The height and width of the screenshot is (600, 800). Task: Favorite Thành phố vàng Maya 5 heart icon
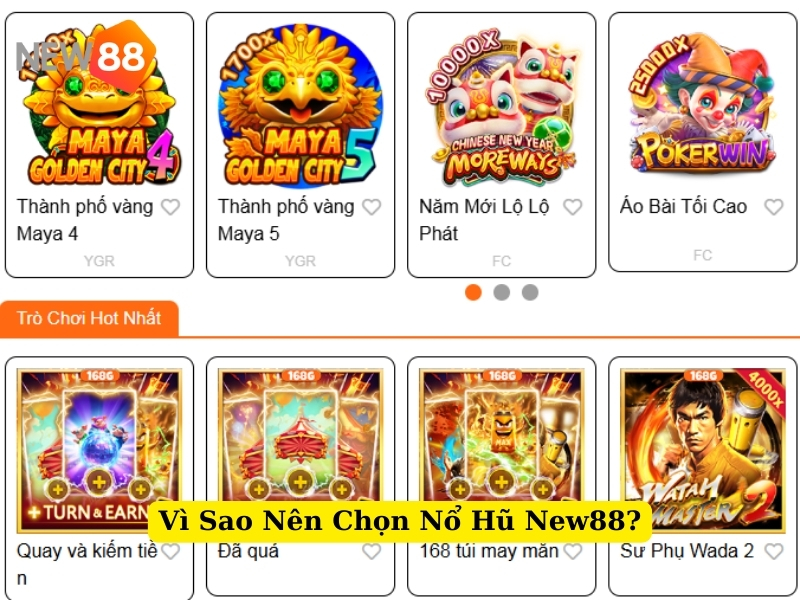point(371,207)
